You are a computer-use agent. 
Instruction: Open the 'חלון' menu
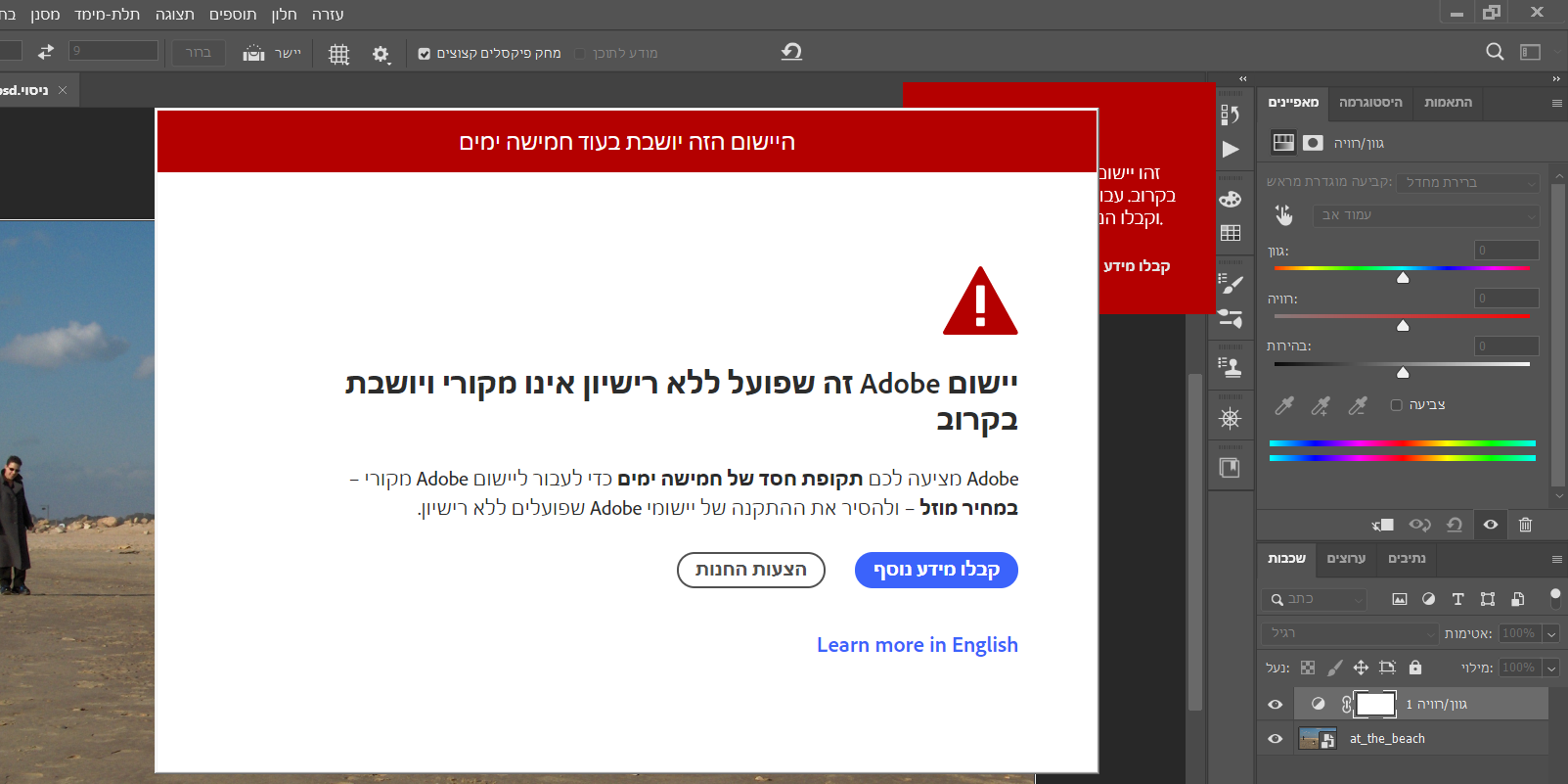click(284, 15)
